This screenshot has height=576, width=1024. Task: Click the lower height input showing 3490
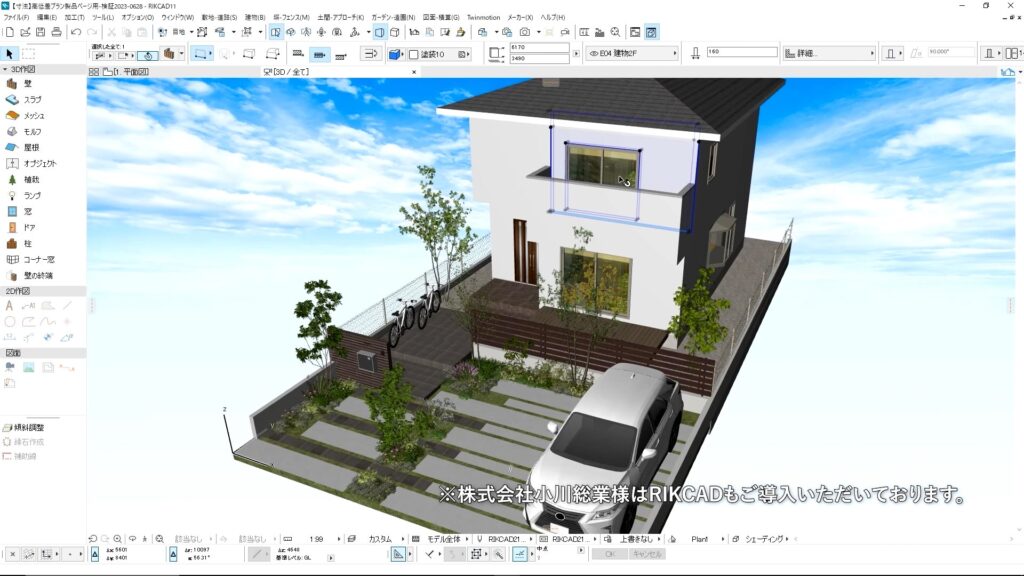pyautogui.click(x=539, y=59)
